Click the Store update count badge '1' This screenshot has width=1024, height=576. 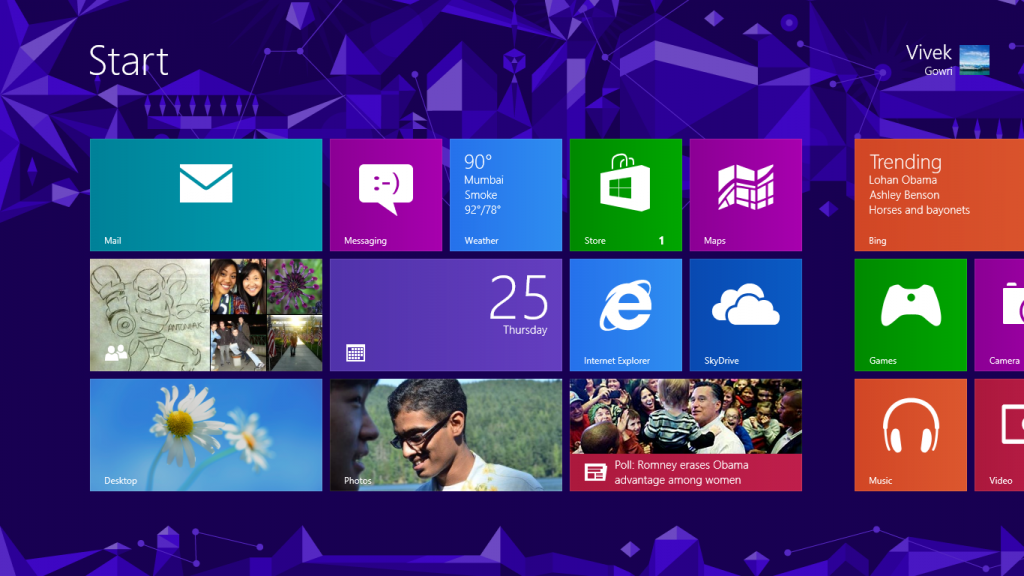click(x=661, y=240)
